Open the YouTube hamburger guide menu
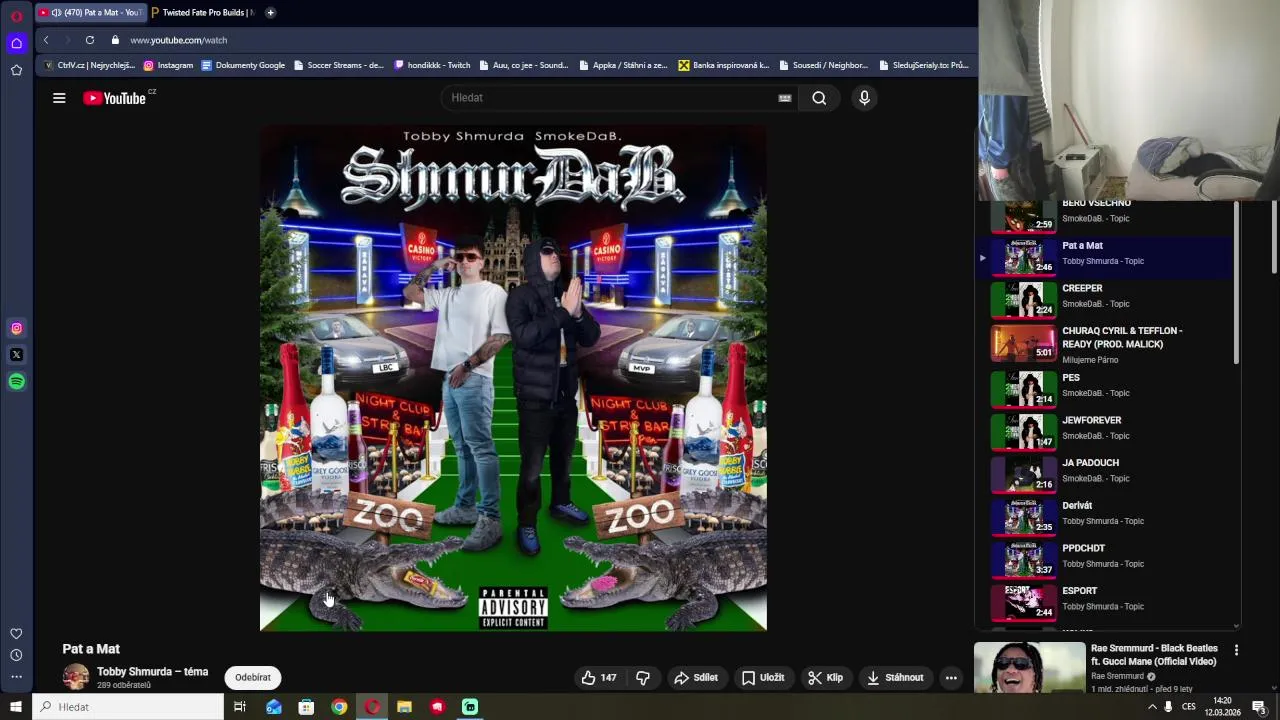The height and width of the screenshot is (720, 1280). tap(59, 98)
